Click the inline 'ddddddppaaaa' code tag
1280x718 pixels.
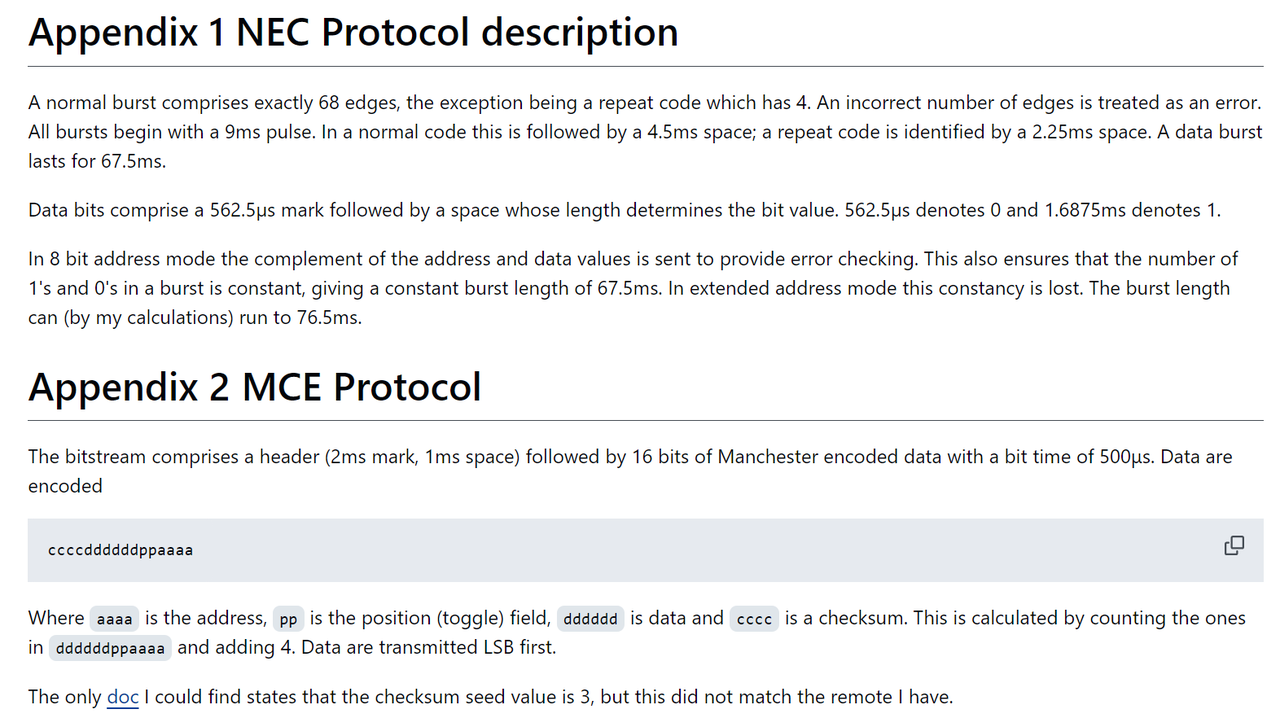click(110, 648)
